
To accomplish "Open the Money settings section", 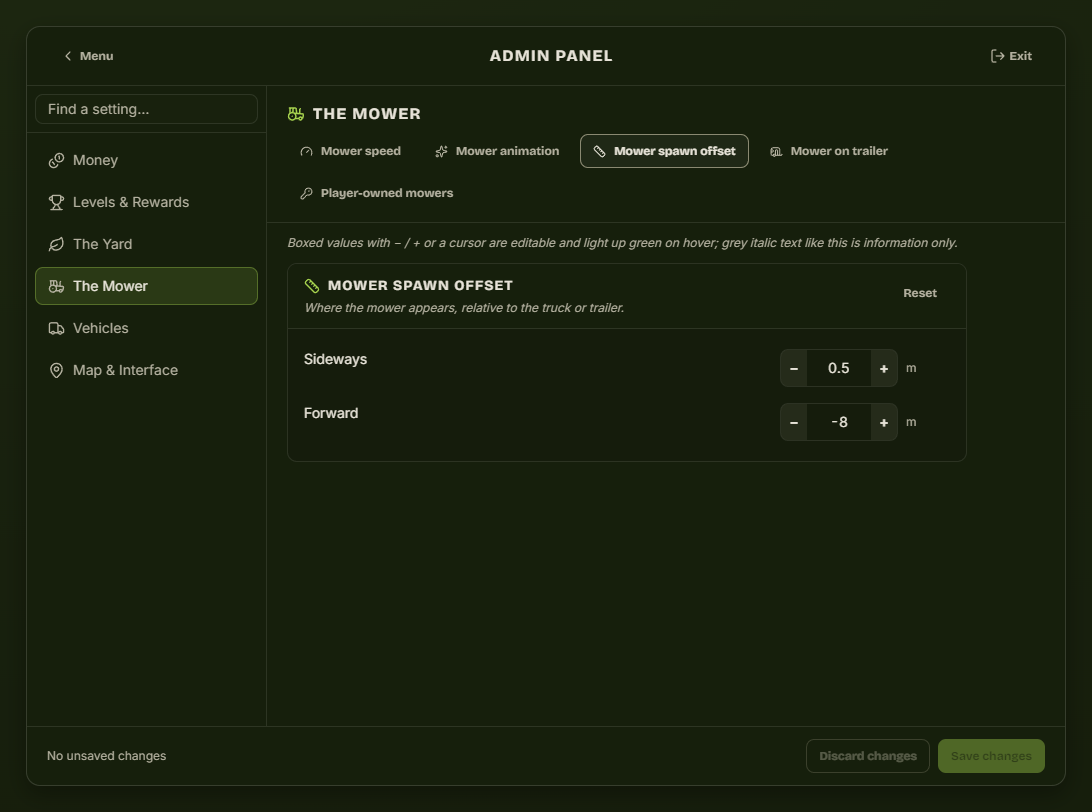I will coord(146,160).
